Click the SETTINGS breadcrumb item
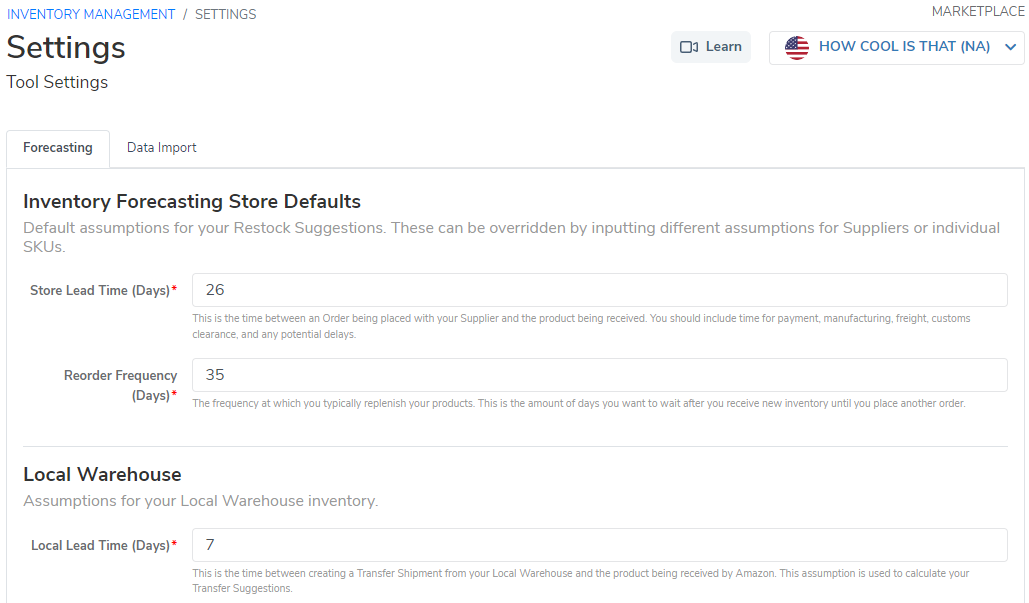This screenshot has height=603, width=1029. (x=225, y=14)
